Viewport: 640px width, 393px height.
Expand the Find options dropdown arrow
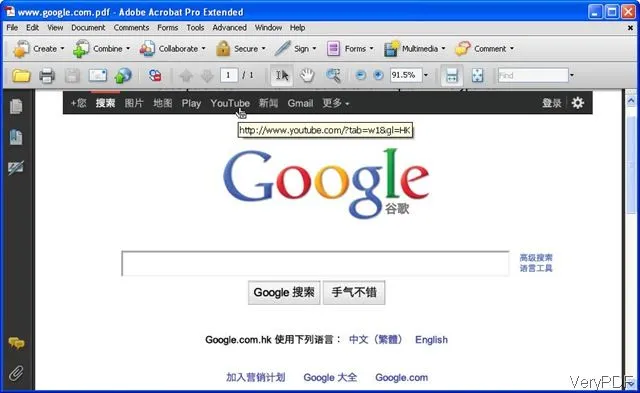pos(571,75)
